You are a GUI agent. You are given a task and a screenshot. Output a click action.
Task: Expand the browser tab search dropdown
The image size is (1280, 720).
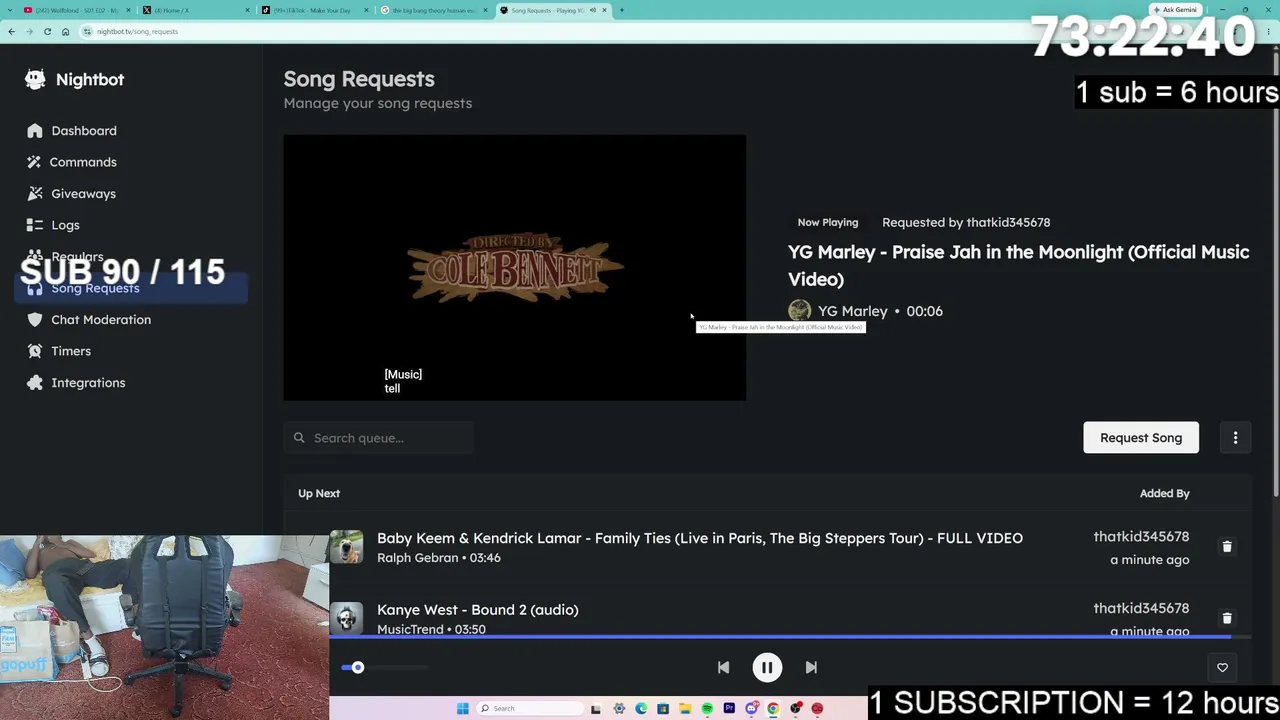[x=11, y=10]
